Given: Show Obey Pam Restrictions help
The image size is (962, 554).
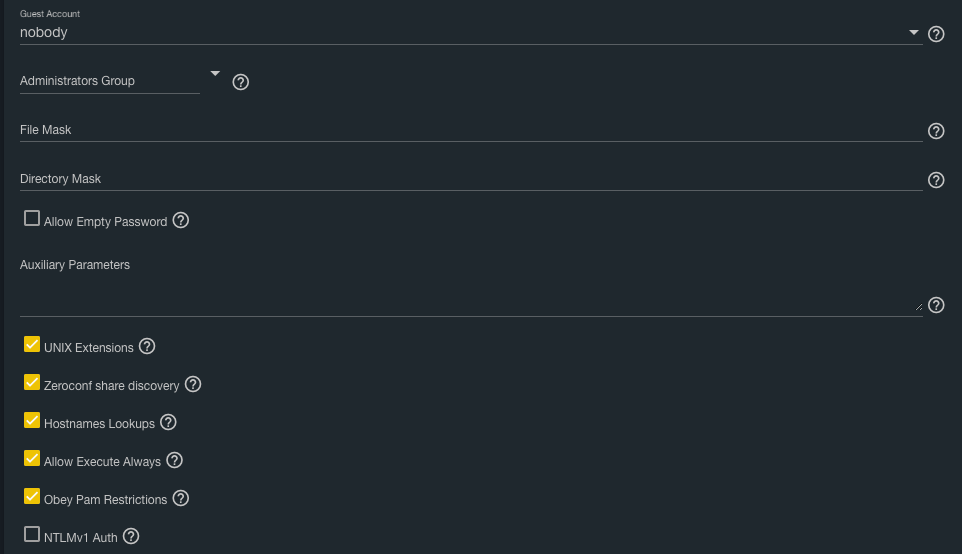Looking at the screenshot, I should [x=181, y=498].
